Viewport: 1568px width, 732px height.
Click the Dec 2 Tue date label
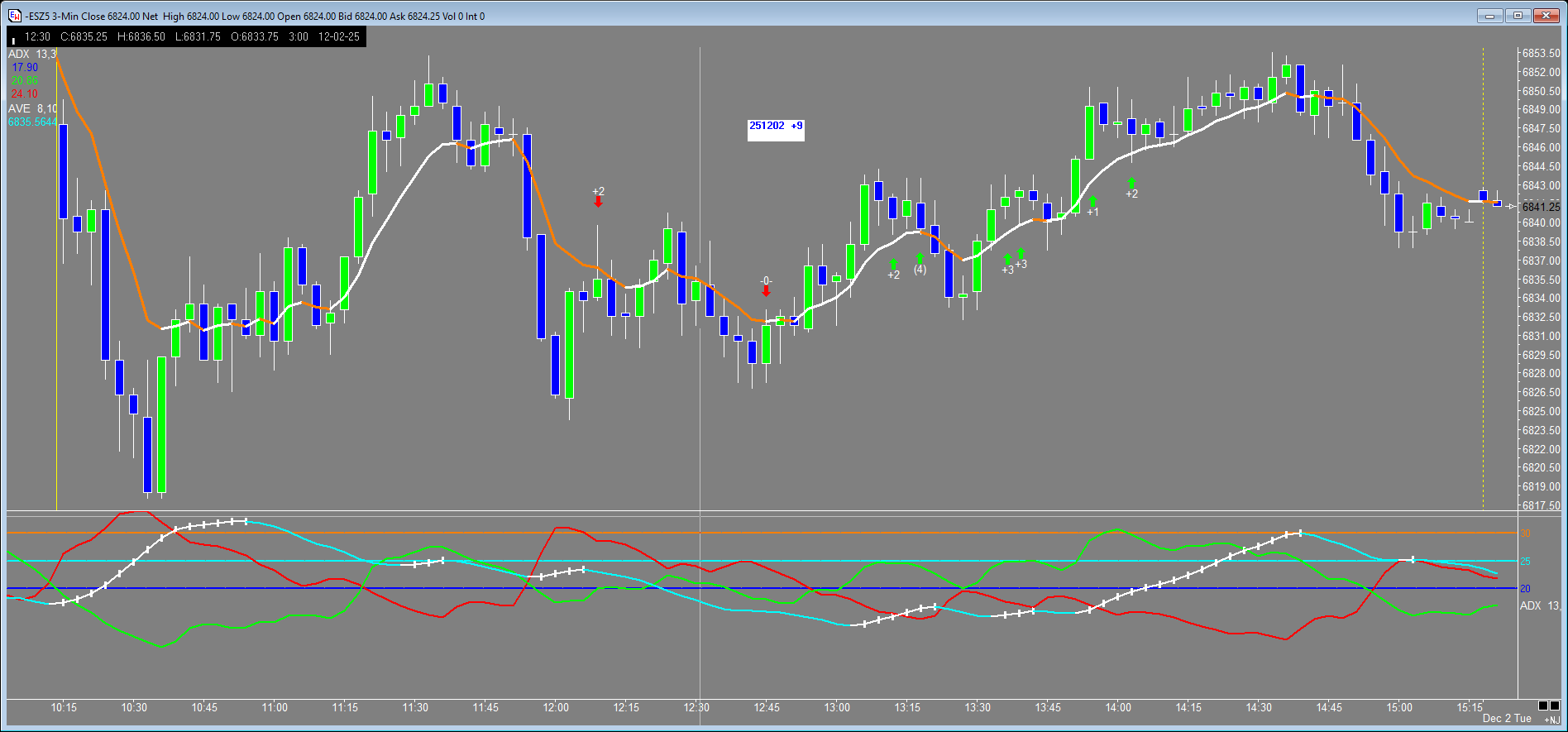1507,718
